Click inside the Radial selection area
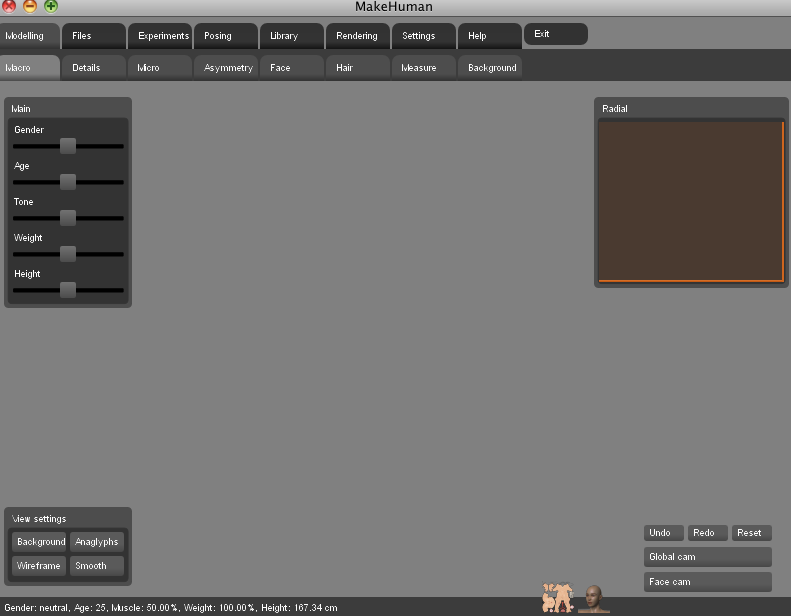This screenshot has height=616, width=791. [691, 201]
